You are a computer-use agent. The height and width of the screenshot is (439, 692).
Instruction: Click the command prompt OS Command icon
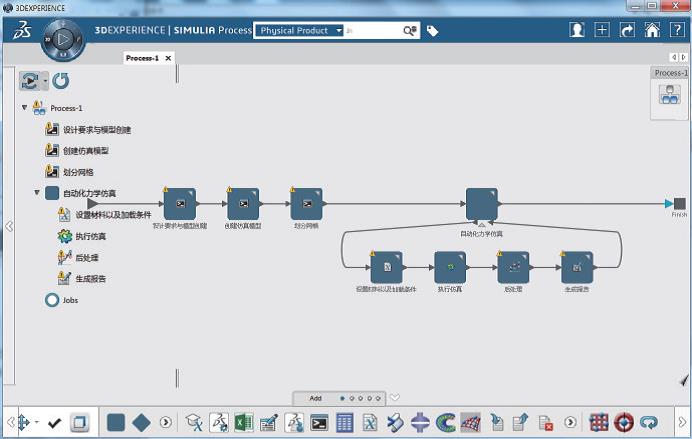(319, 423)
